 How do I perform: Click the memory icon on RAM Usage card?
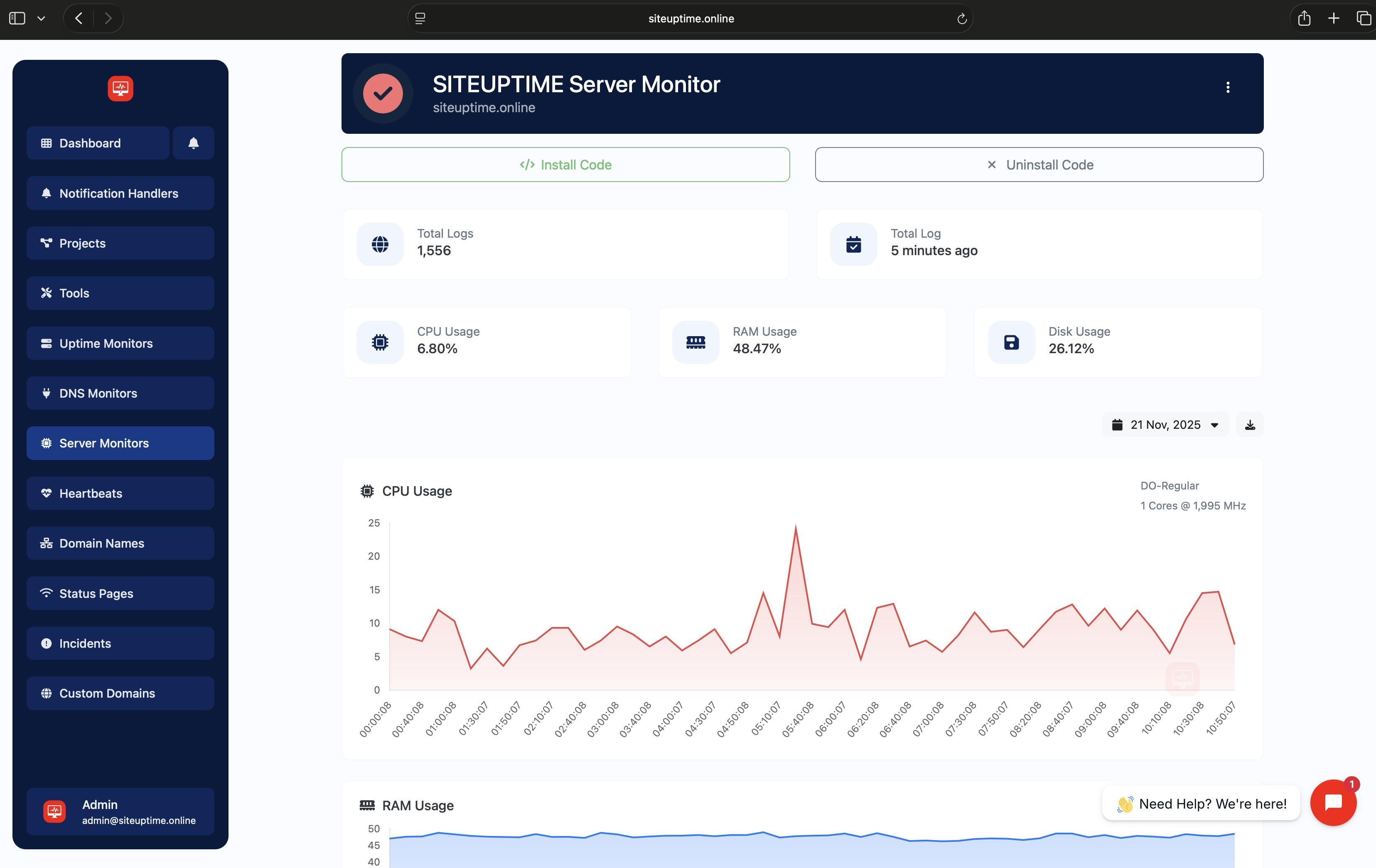pos(695,342)
